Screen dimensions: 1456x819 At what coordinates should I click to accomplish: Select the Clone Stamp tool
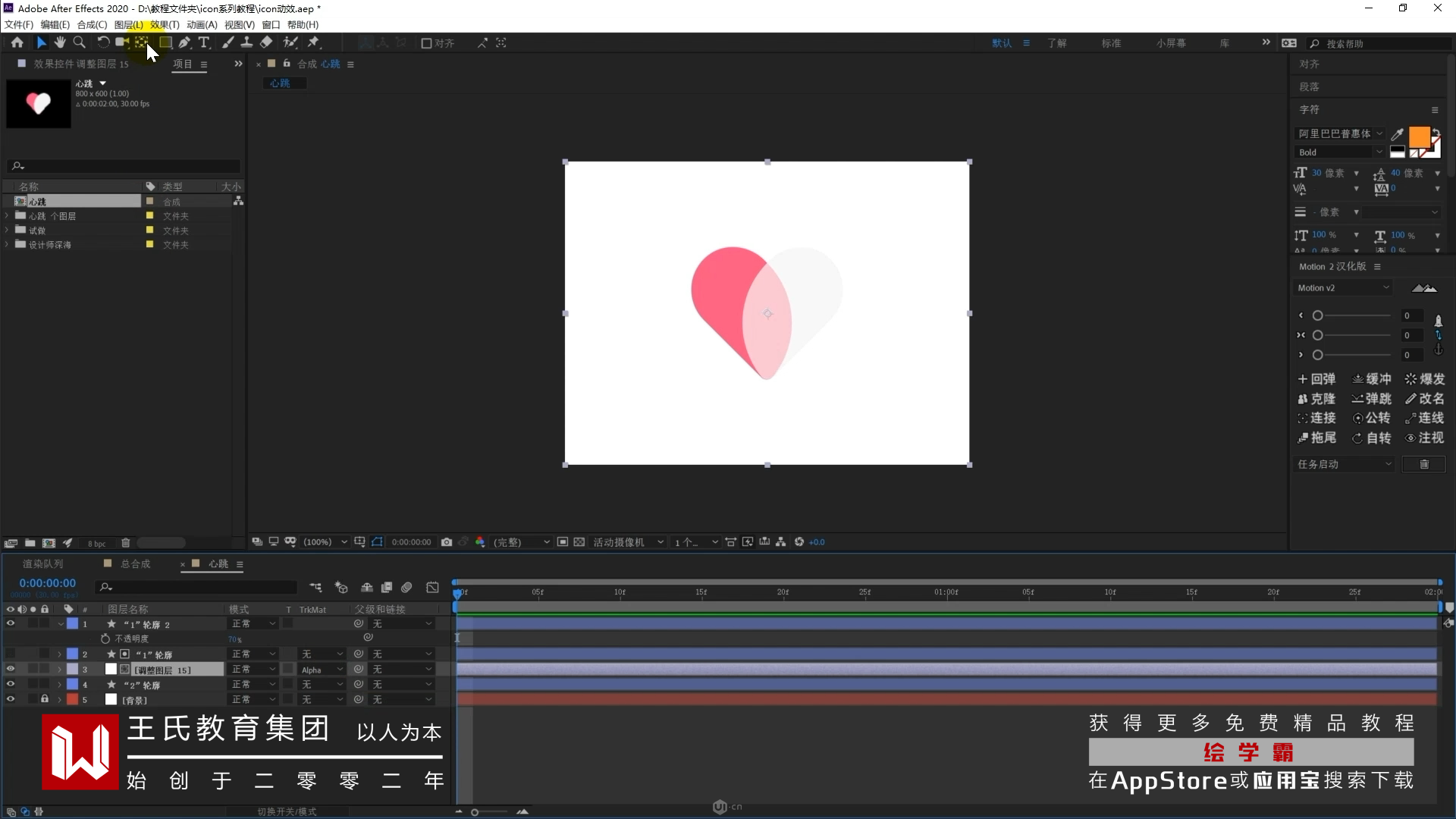(246, 42)
